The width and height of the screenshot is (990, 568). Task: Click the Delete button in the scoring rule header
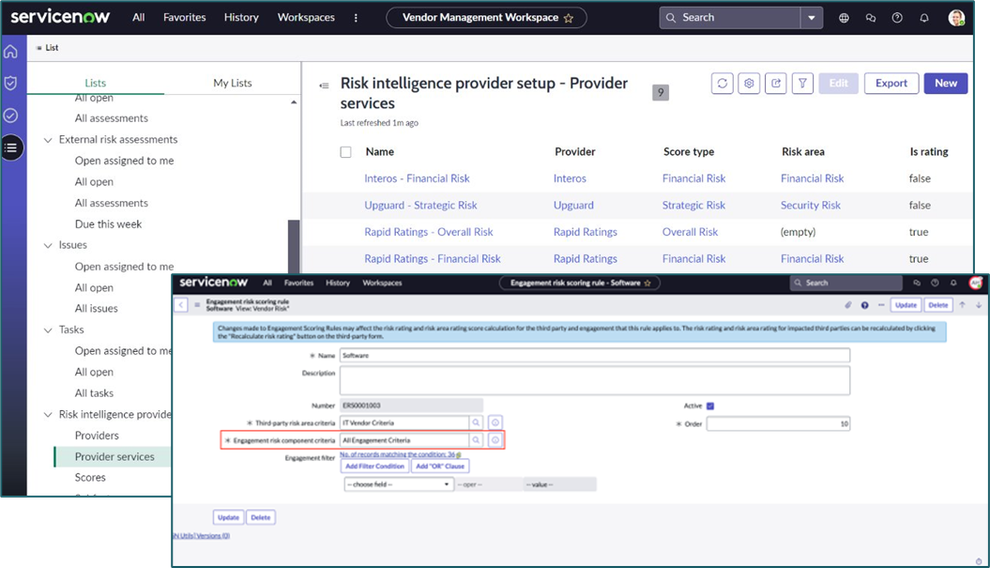[x=938, y=305]
